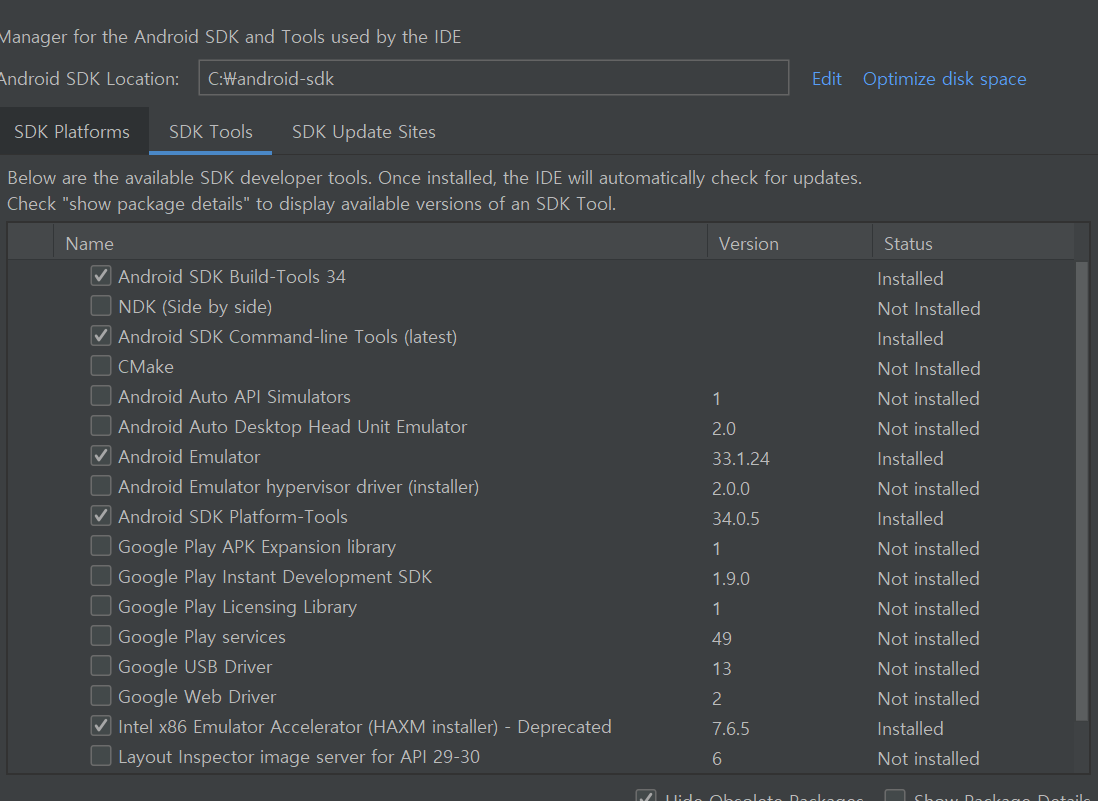Click Not Installed status of CMake
Screen dimensions: 1098x801
929,368
